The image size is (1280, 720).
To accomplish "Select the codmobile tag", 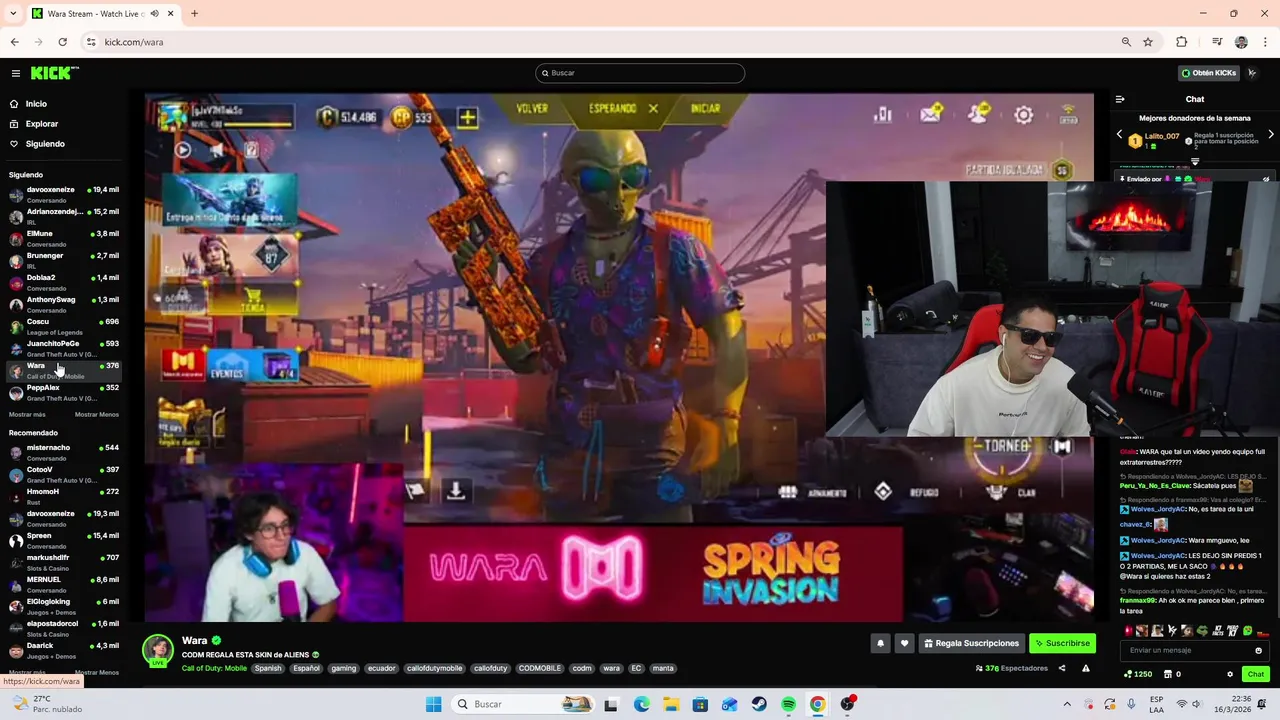I will click(540, 668).
